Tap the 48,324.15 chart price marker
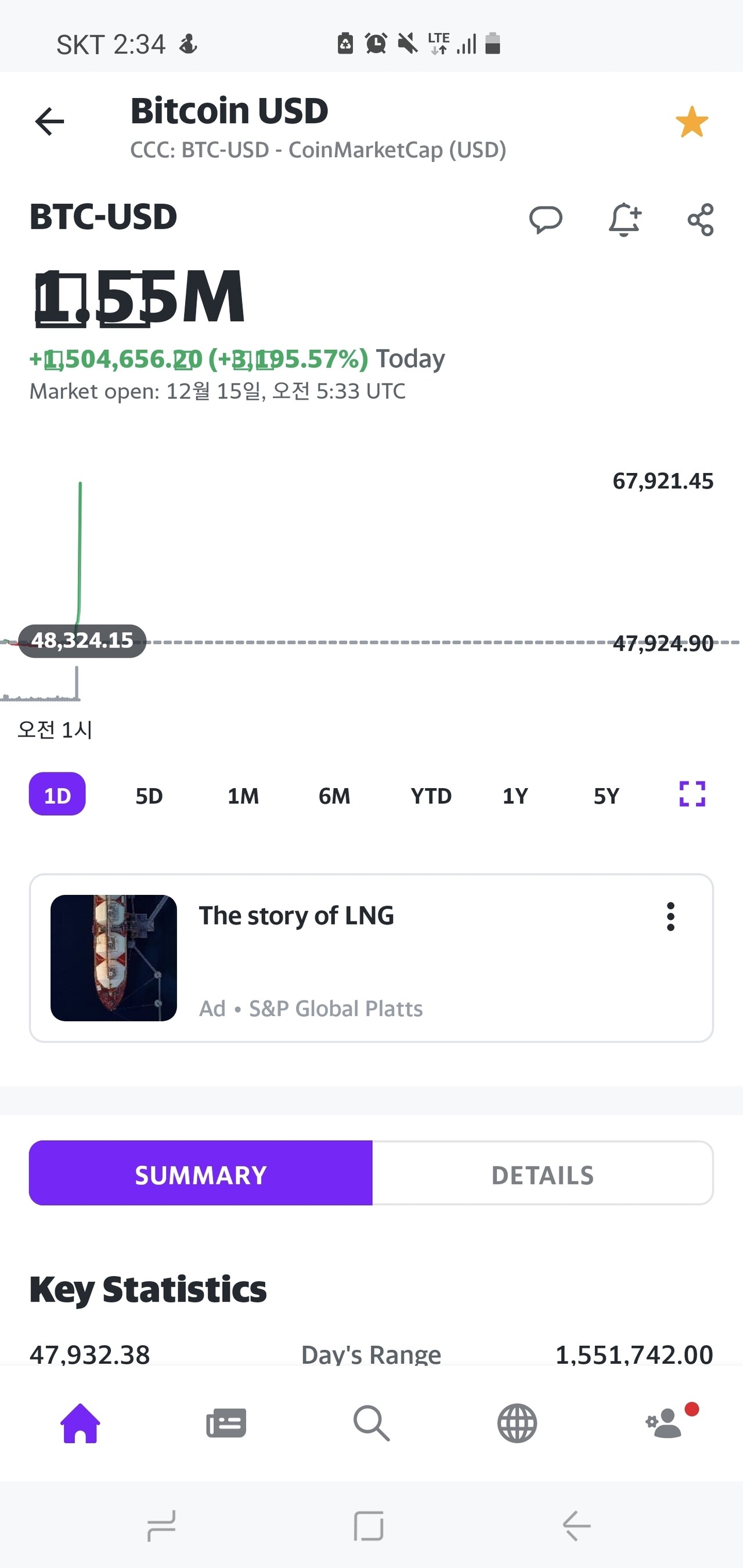 point(82,640)
